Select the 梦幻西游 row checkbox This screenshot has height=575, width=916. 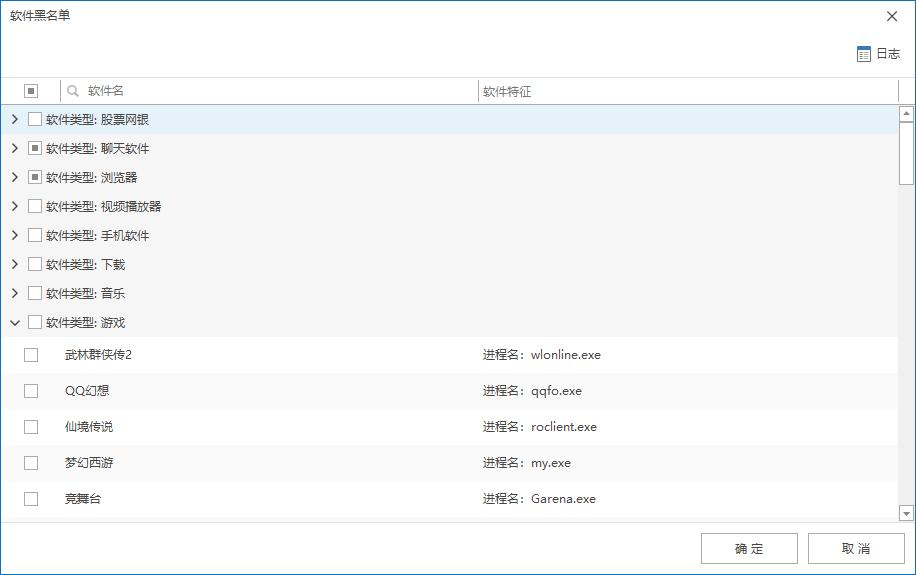31,463
